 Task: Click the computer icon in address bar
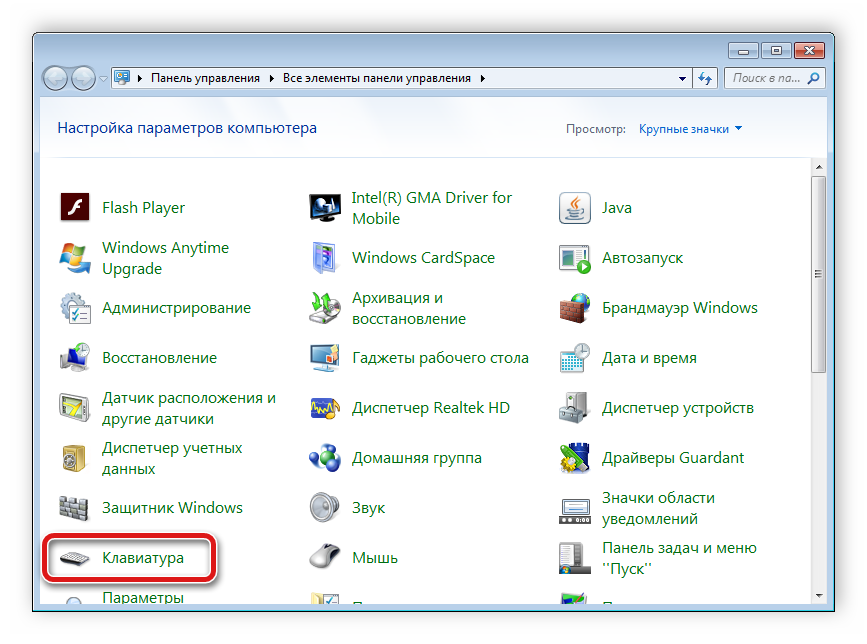pos(122,77)
